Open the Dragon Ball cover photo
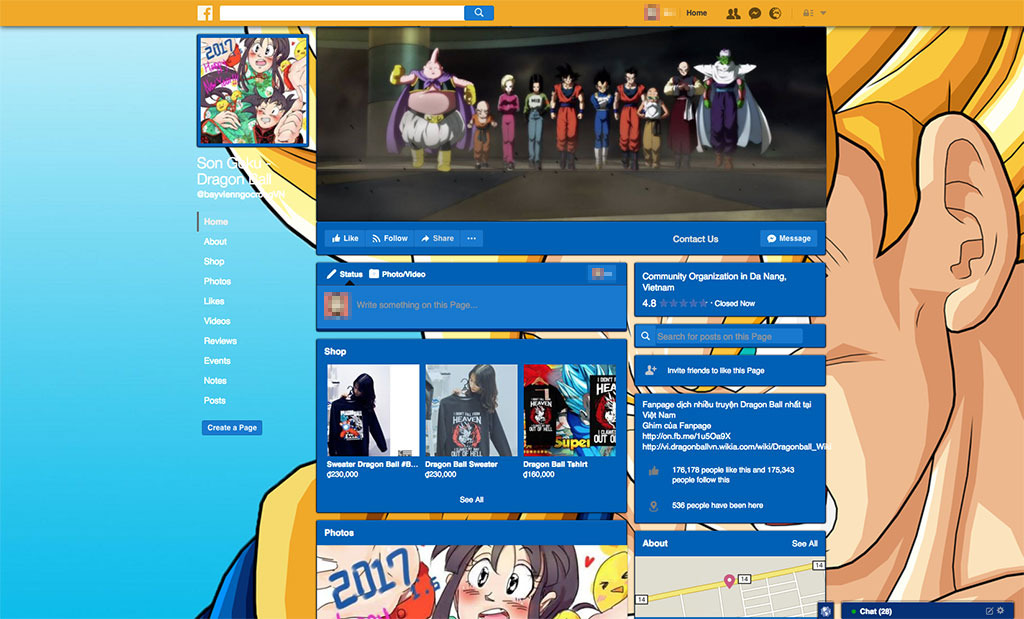The image size is (1024, 619). point(571,123)
